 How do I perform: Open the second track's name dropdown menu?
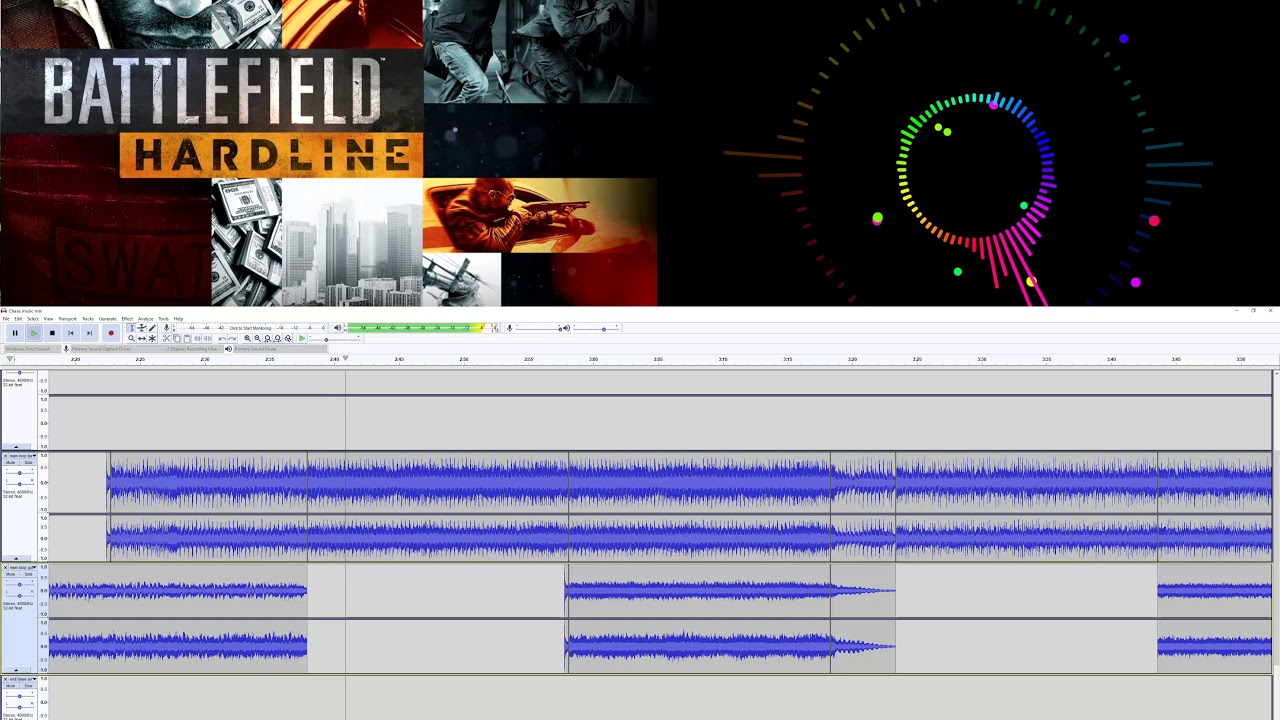[23, 456]
